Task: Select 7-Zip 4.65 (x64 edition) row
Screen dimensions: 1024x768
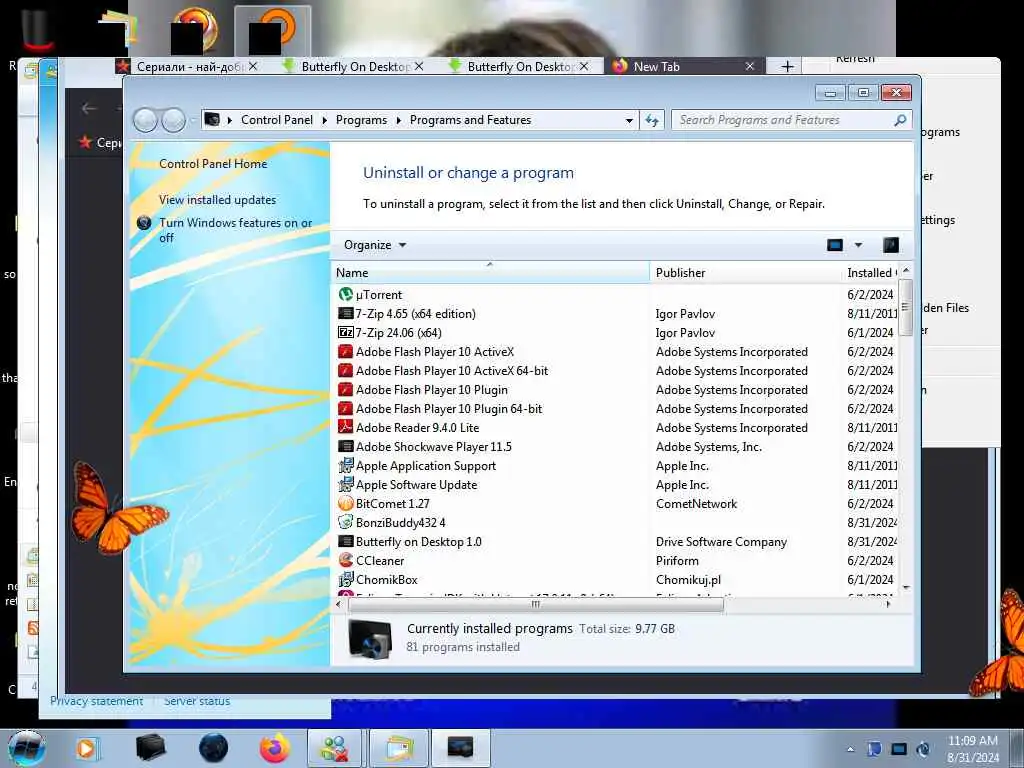Action: pyautogui.click(x=615, y=313)
